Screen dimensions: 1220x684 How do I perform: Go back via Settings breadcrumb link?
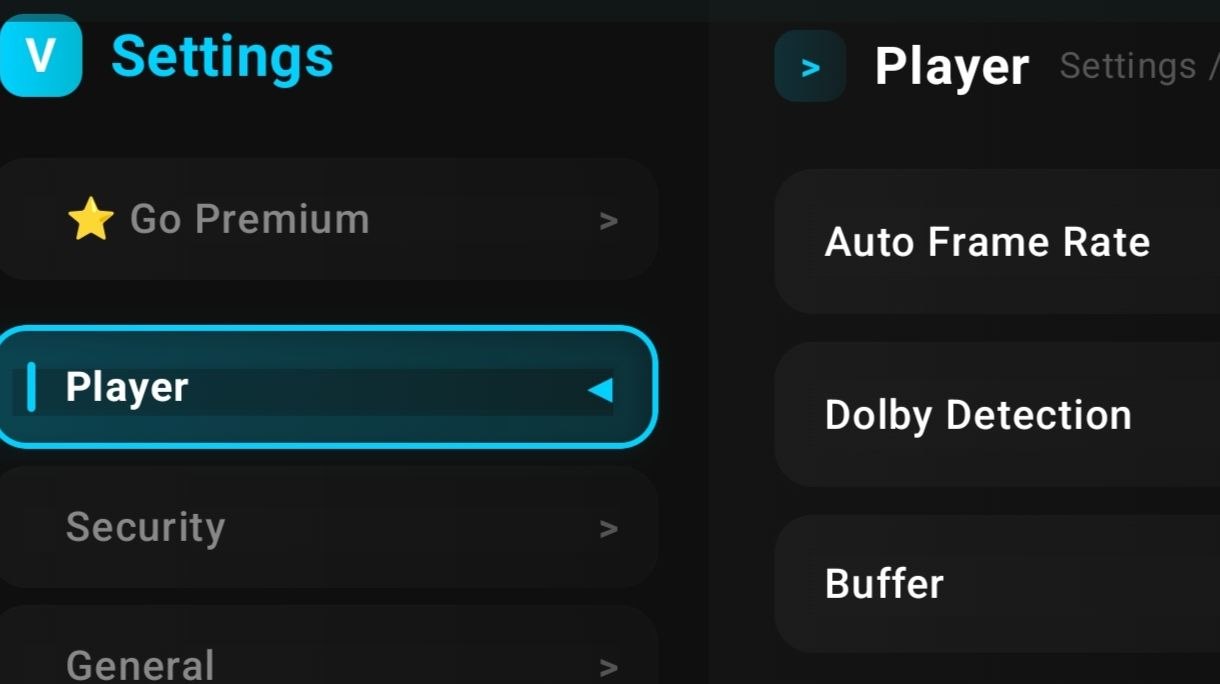coord(1128,66)
